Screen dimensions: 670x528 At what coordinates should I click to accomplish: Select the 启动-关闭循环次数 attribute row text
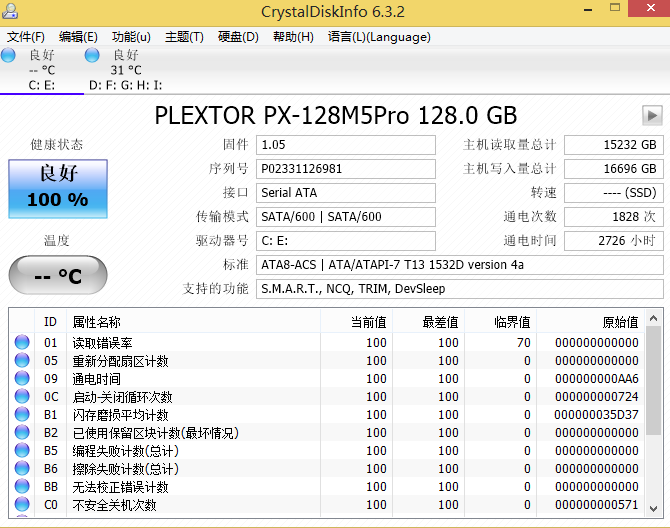pyautogui.click(x=122, y=397)
